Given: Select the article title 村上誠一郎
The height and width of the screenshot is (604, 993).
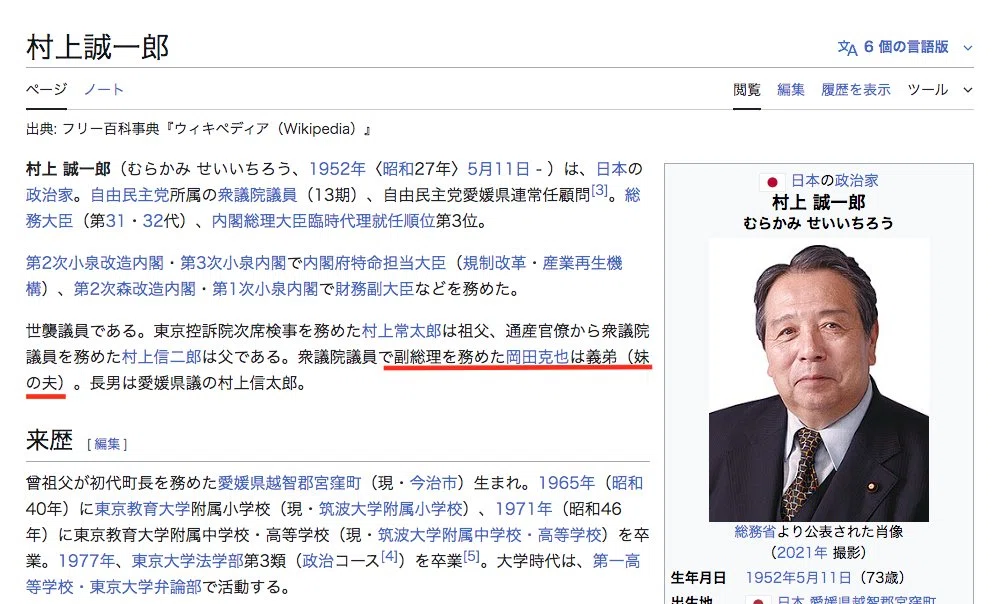Looking at the screenshot, I should point(98,47).
